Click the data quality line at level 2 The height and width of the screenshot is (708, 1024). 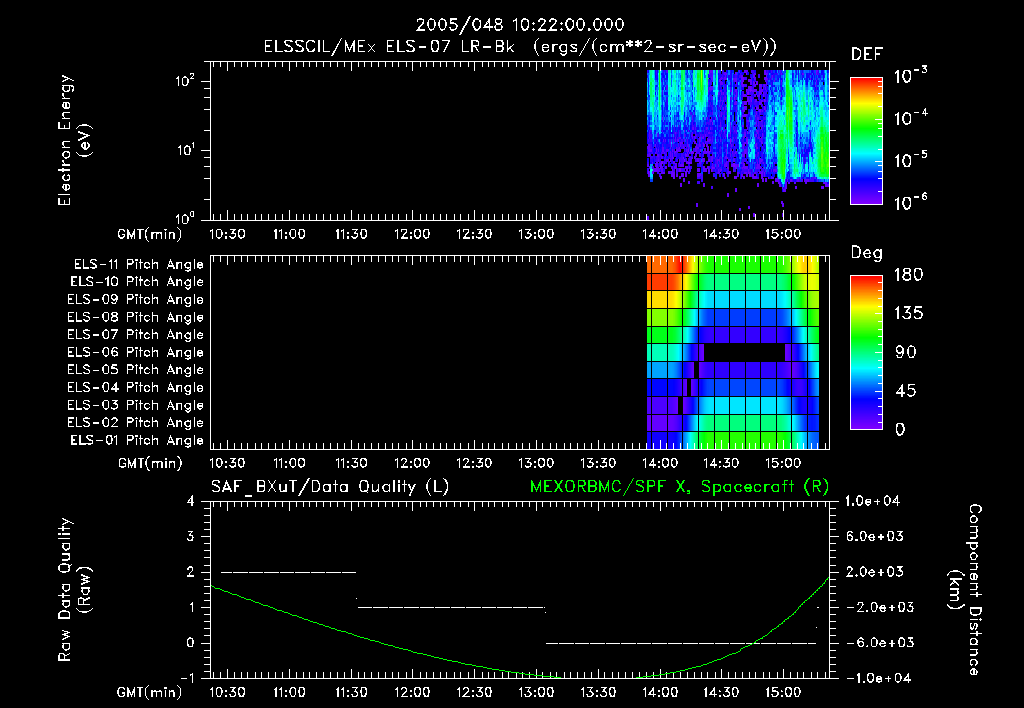(289, 572)
